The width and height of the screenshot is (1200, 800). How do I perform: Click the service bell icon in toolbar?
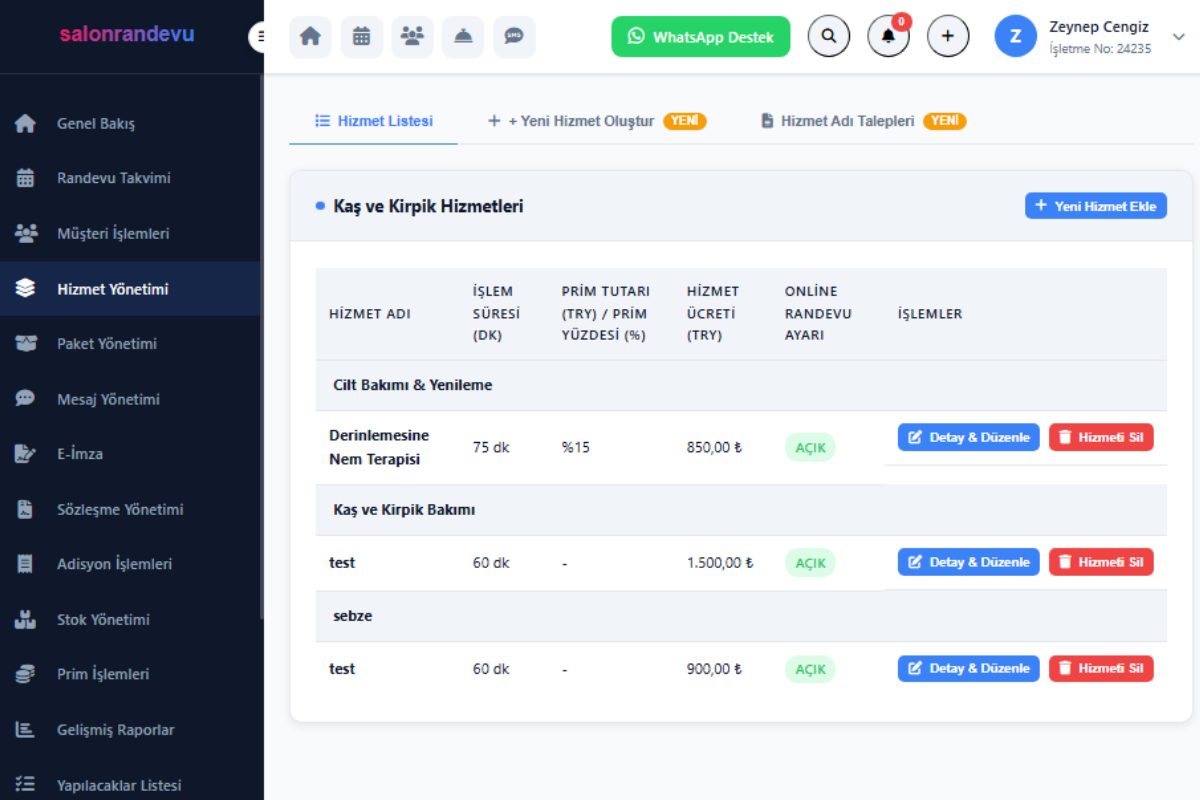(x=463, y=37)
